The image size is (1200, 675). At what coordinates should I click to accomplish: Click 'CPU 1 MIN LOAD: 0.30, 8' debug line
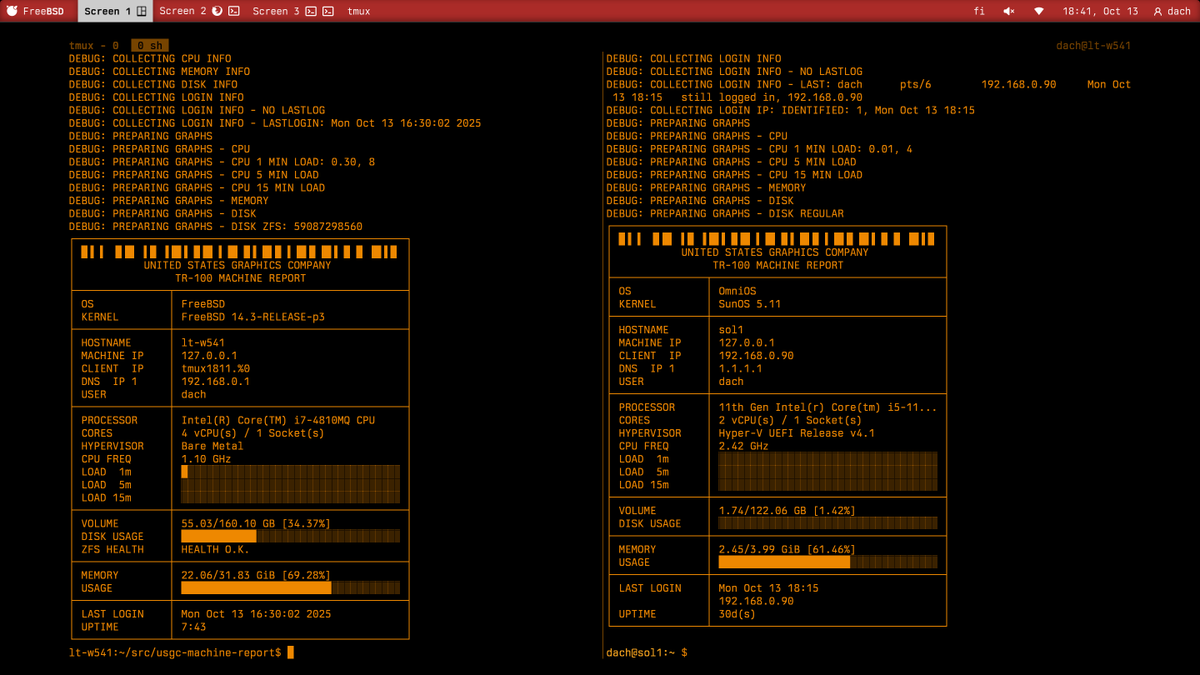(222, 162)
